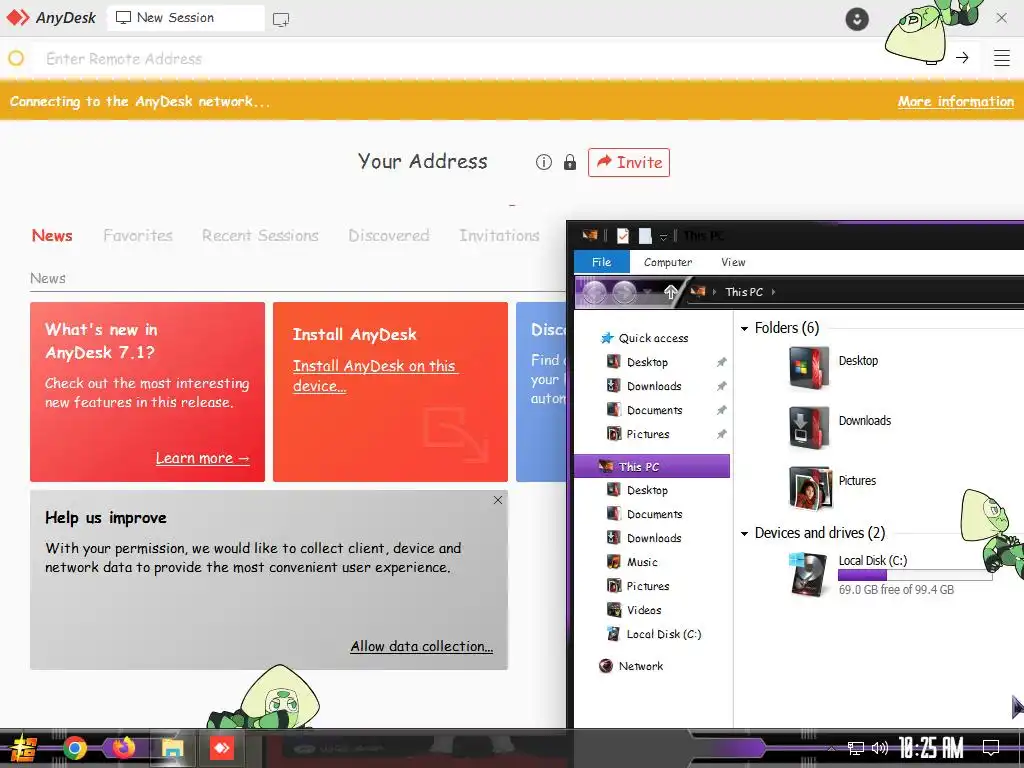Select pinned Documents under Quick access

[x=654, y=410]
